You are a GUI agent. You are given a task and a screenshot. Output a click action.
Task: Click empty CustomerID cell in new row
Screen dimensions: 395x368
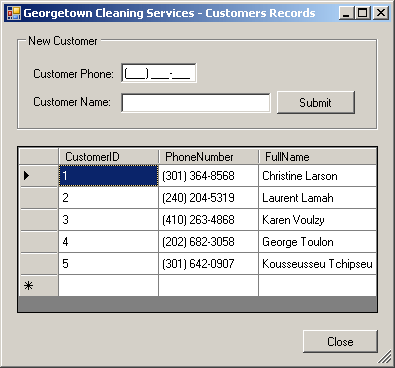tap(108, 286)
